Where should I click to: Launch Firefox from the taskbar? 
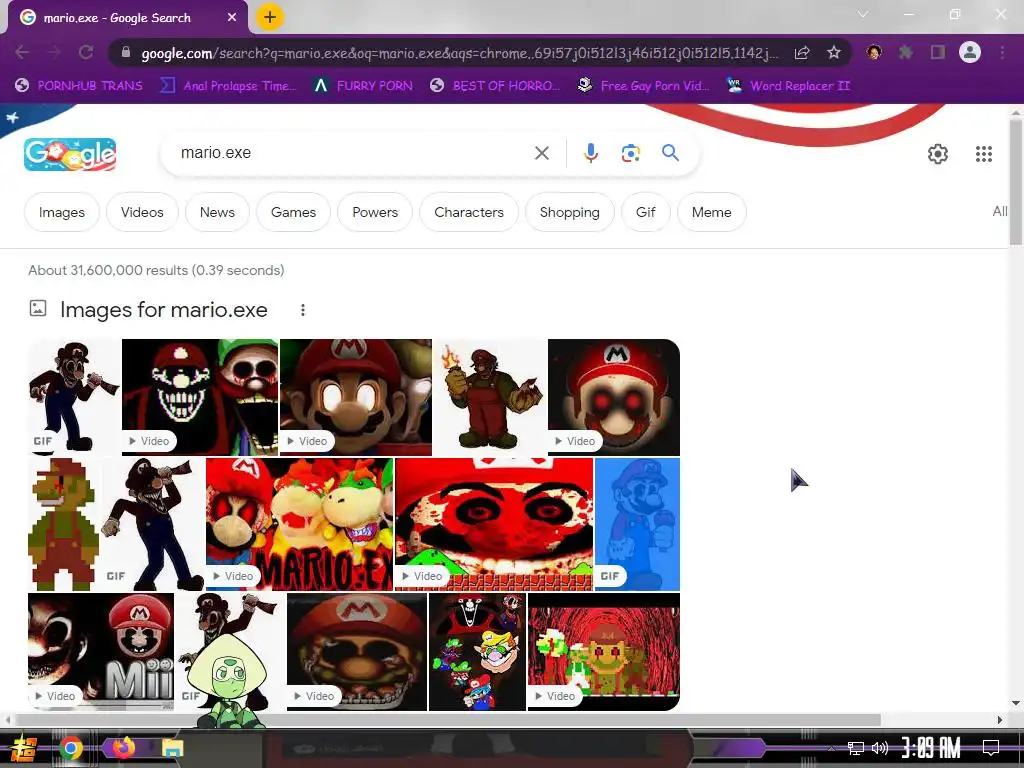coord(122,747)
